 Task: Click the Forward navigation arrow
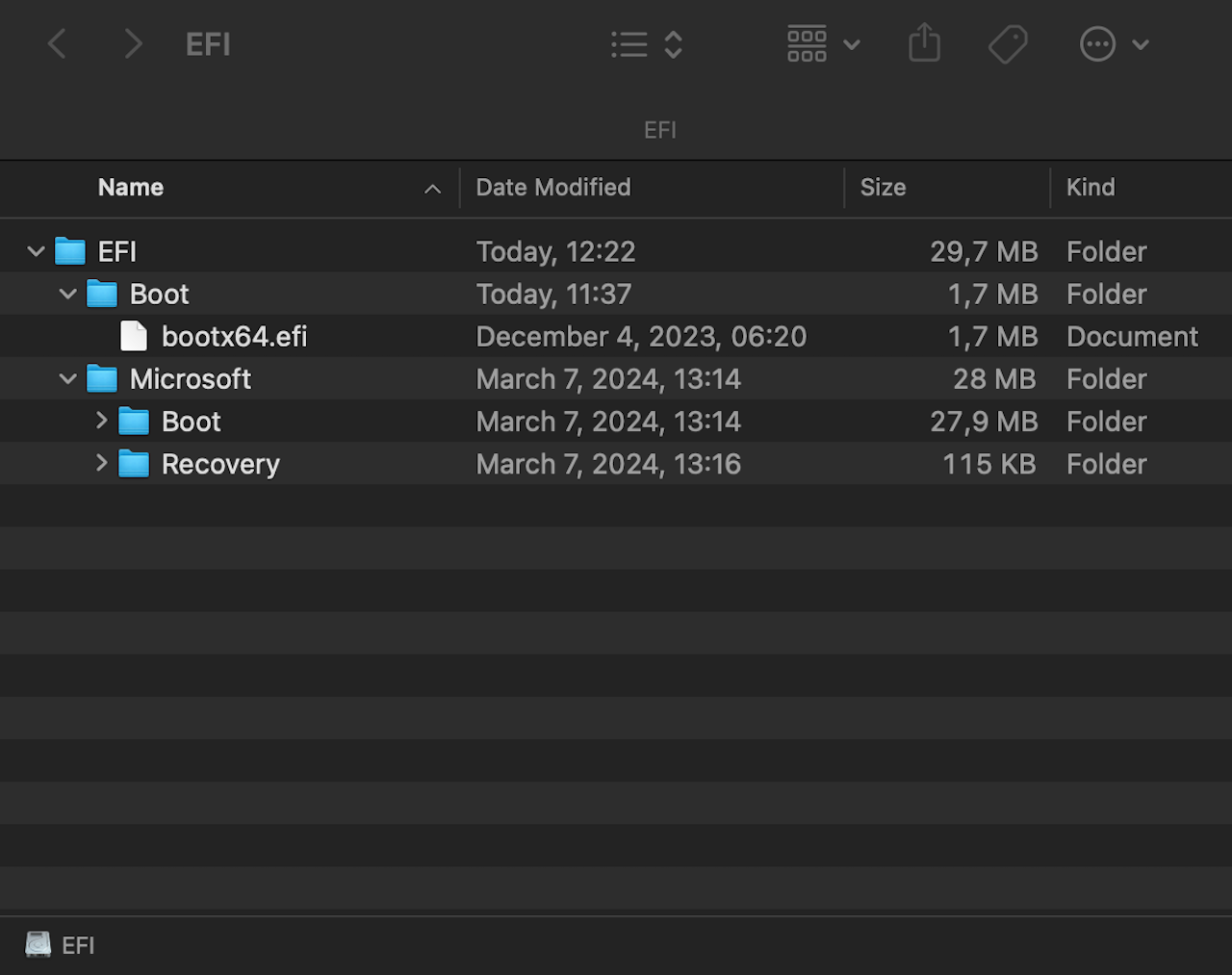(x=133, y=44)
